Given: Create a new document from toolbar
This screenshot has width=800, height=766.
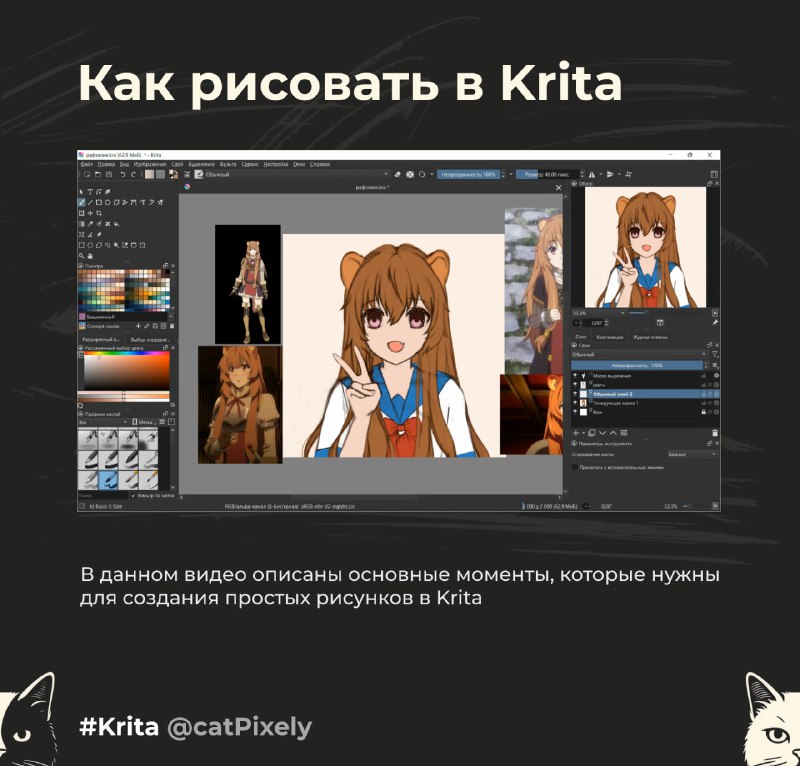Looking at the screenshot, I should click(x=87, y=175).
